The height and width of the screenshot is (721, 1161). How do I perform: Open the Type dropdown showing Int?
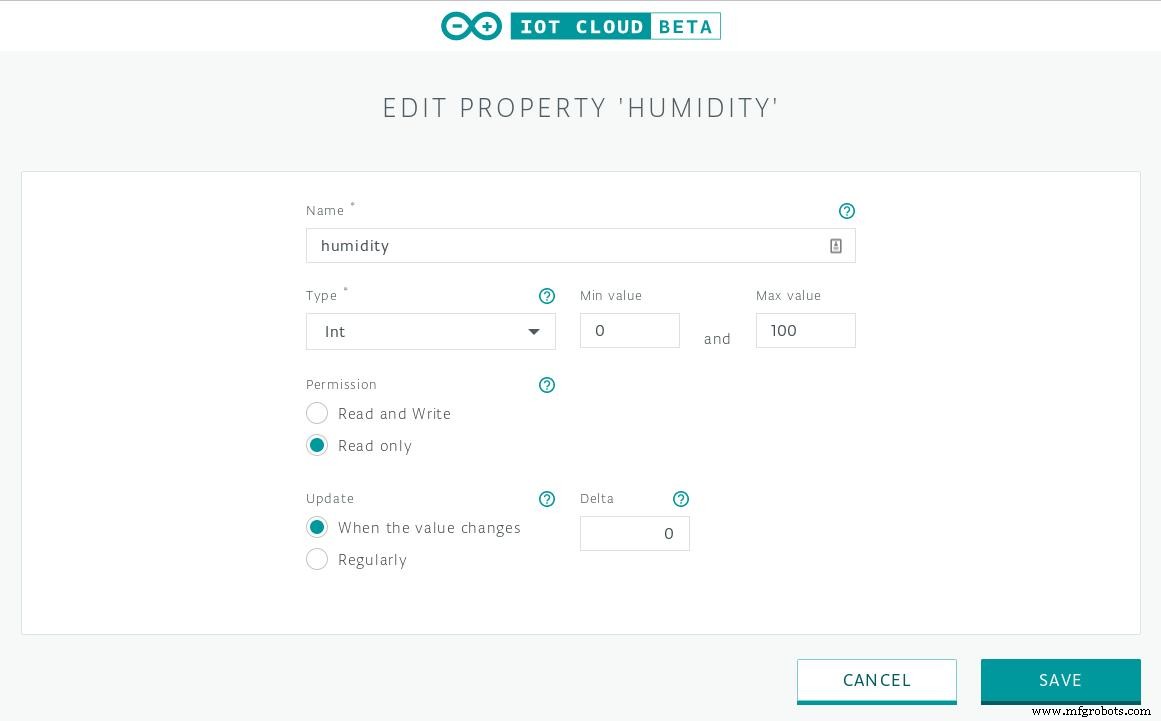430,331
